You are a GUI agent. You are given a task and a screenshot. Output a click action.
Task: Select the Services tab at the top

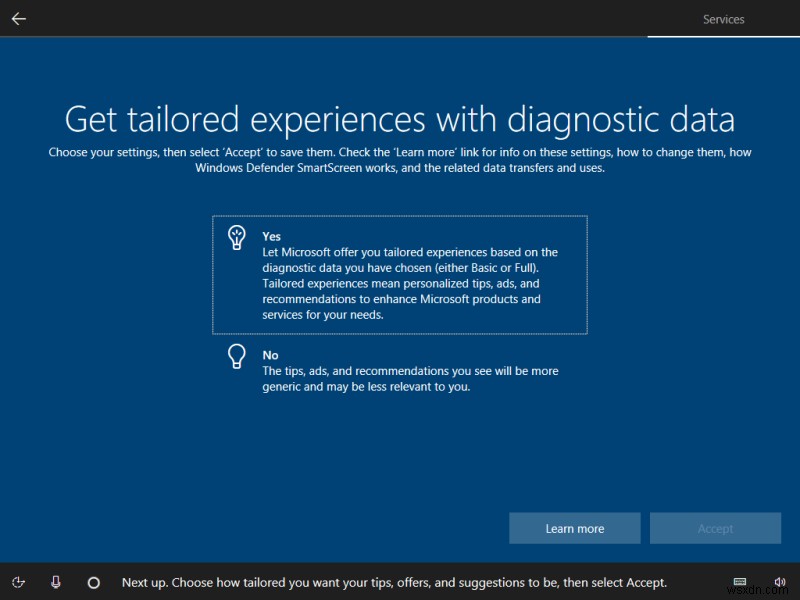(723, 18)
